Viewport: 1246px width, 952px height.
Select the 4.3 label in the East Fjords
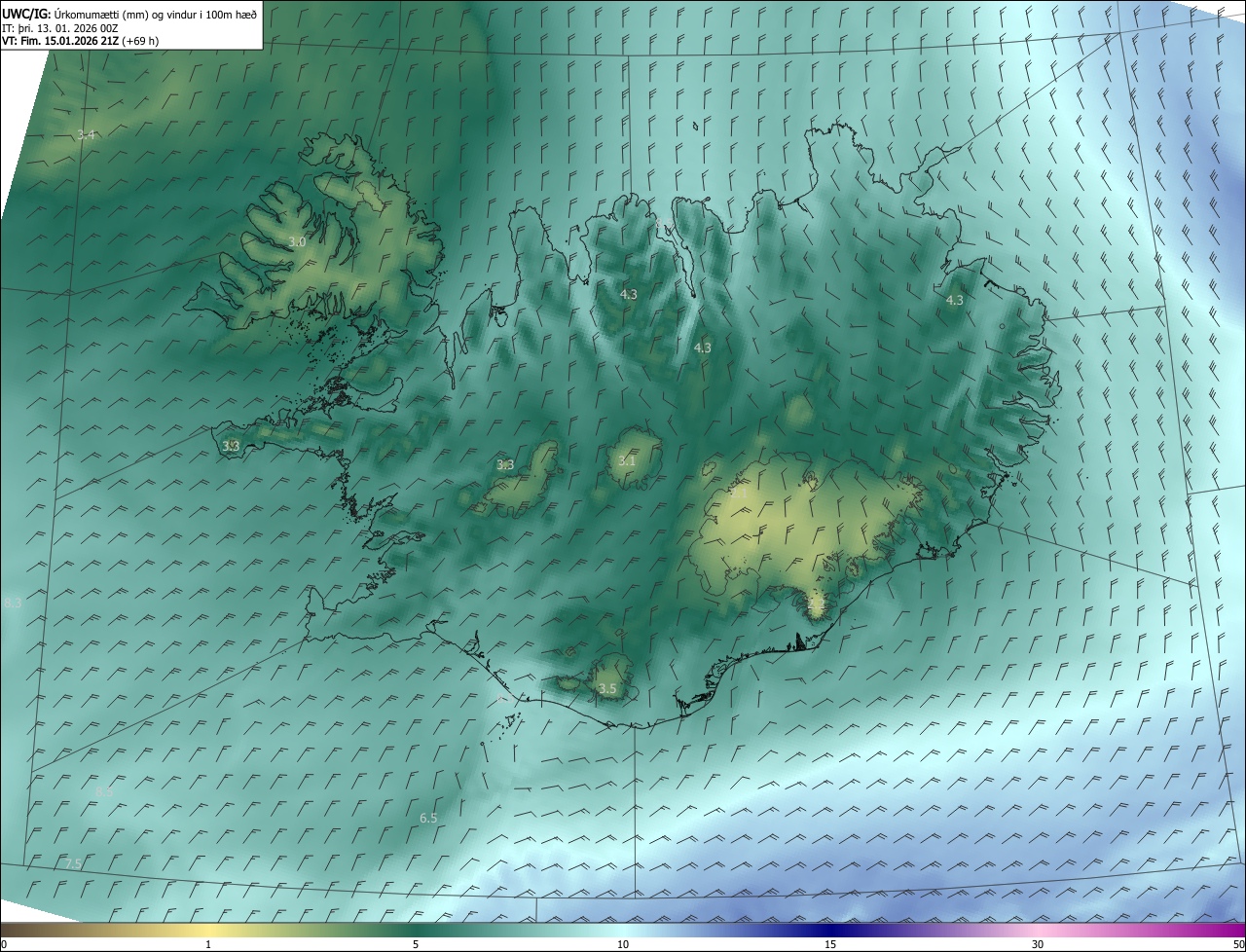tap(955, 301)
